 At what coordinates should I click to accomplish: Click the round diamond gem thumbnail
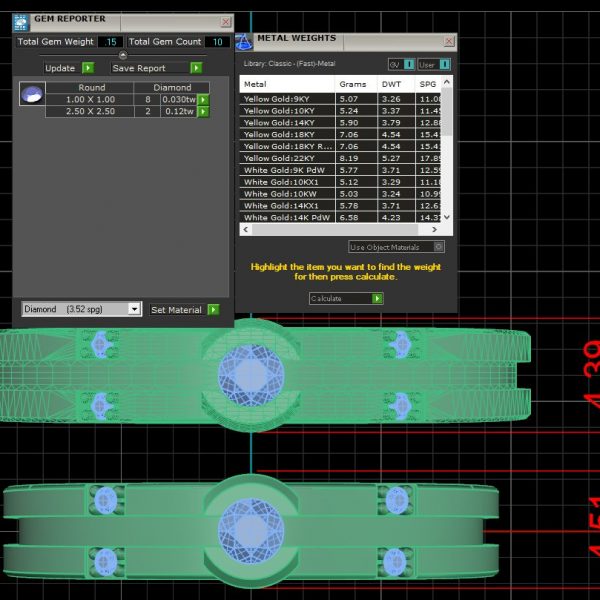pos(32,94)
